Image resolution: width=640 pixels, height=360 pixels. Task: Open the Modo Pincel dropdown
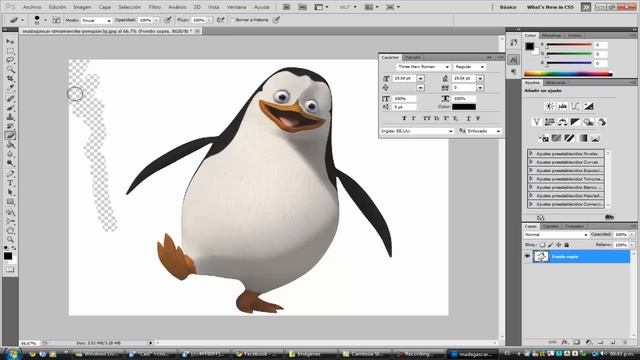(96, 20)
